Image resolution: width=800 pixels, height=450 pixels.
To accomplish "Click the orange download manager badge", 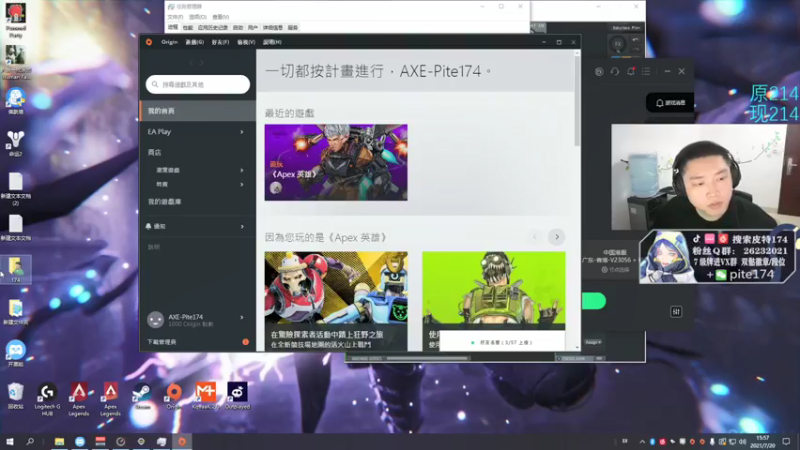I will [245, 342].
